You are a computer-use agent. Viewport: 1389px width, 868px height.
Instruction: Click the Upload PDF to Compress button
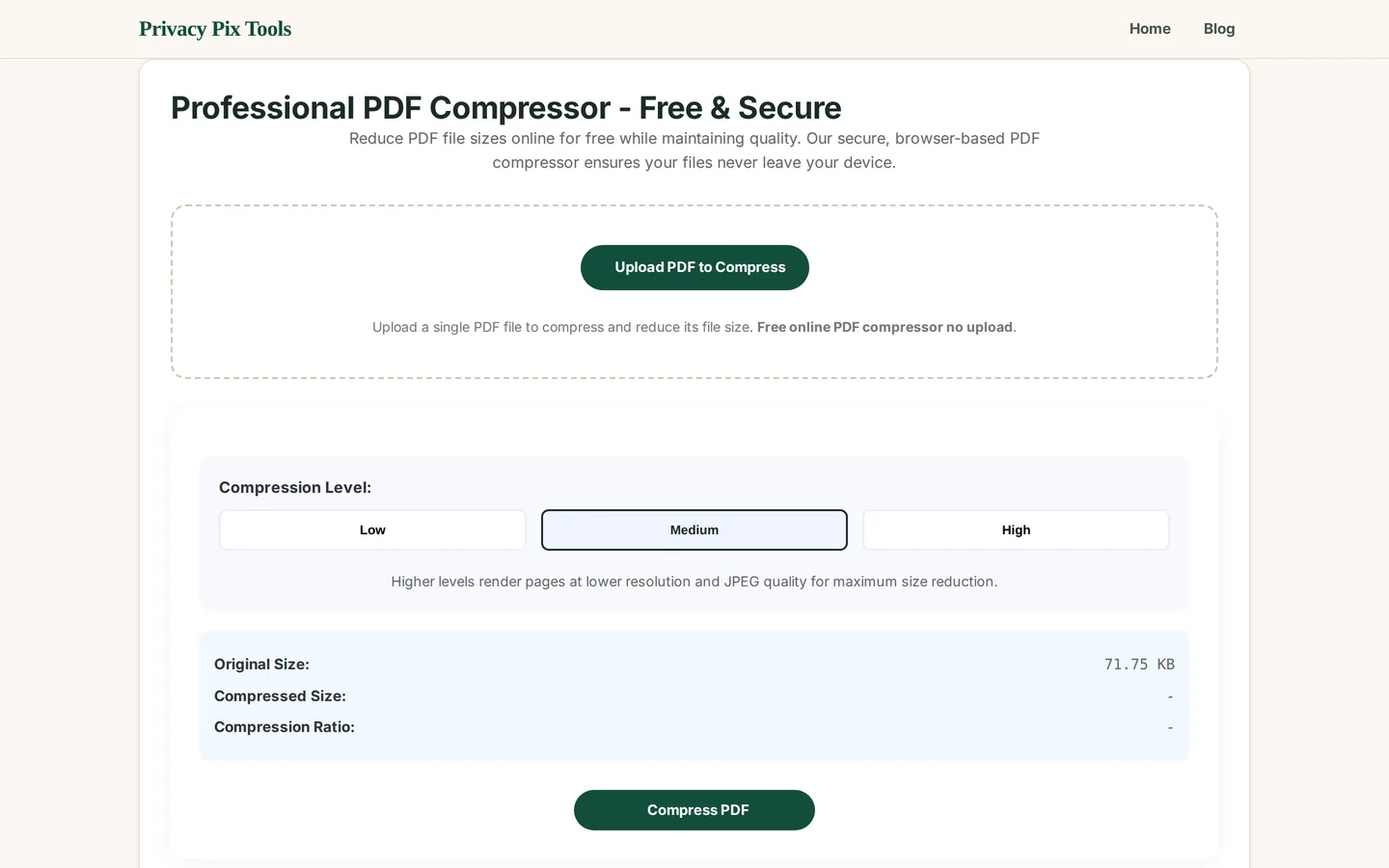tap(694, 267)
